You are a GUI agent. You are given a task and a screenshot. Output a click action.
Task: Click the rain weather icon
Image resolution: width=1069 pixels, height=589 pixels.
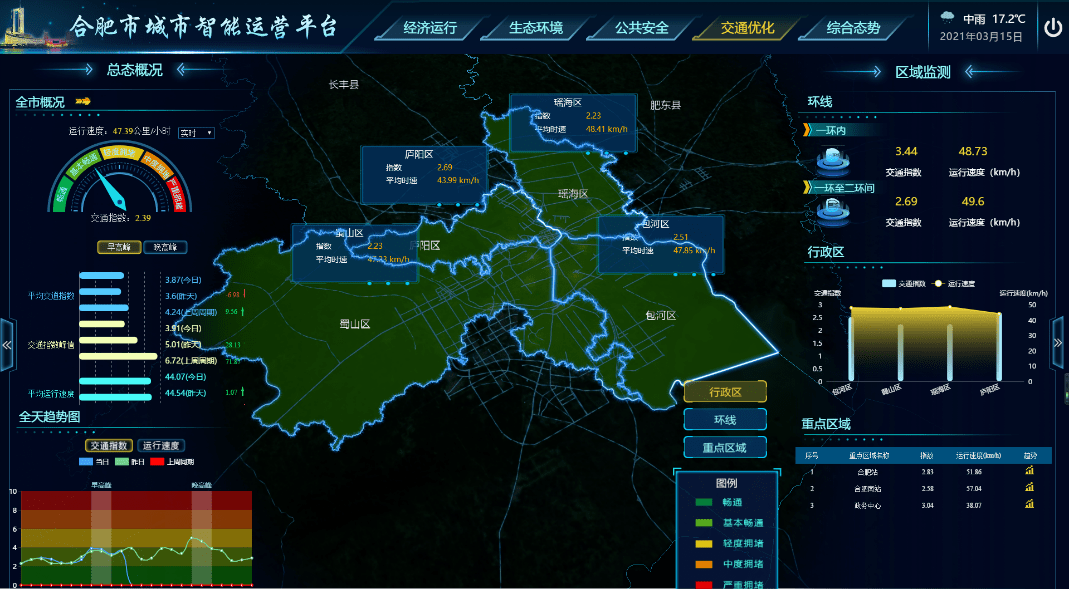click(946, 17)
